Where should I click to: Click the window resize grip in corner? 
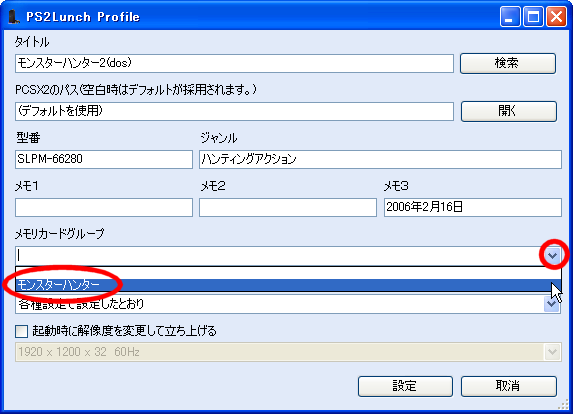pyautogui.click(x=564, y=404)
